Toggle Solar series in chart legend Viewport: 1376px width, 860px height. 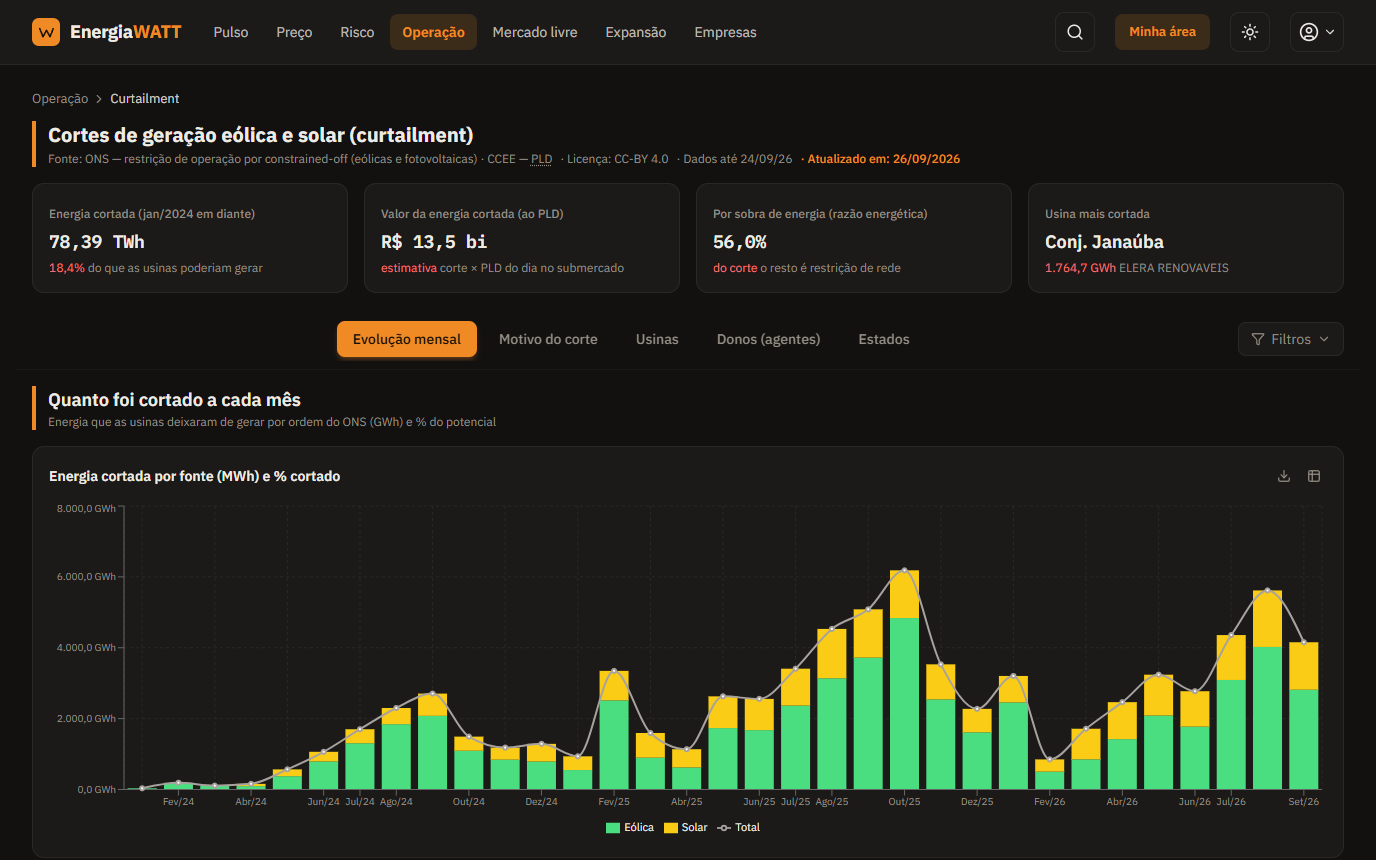coord(686,828)
